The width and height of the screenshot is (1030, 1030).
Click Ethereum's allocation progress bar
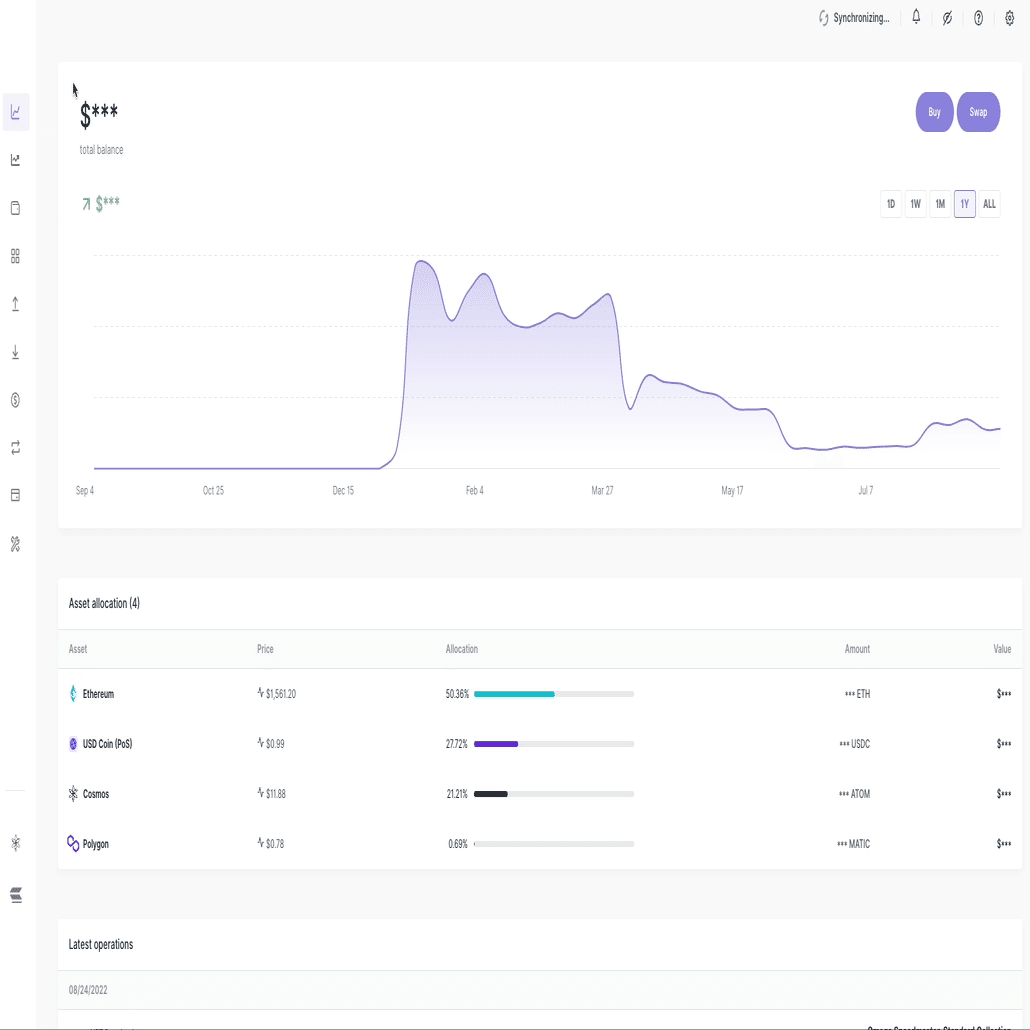(x=554, y=693)
